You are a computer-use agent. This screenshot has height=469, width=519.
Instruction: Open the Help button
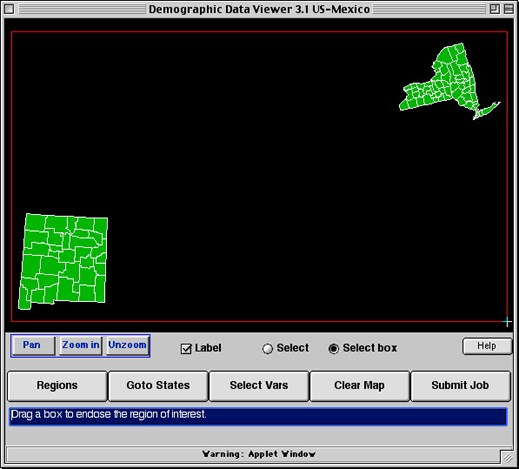(x=487, y=346)
